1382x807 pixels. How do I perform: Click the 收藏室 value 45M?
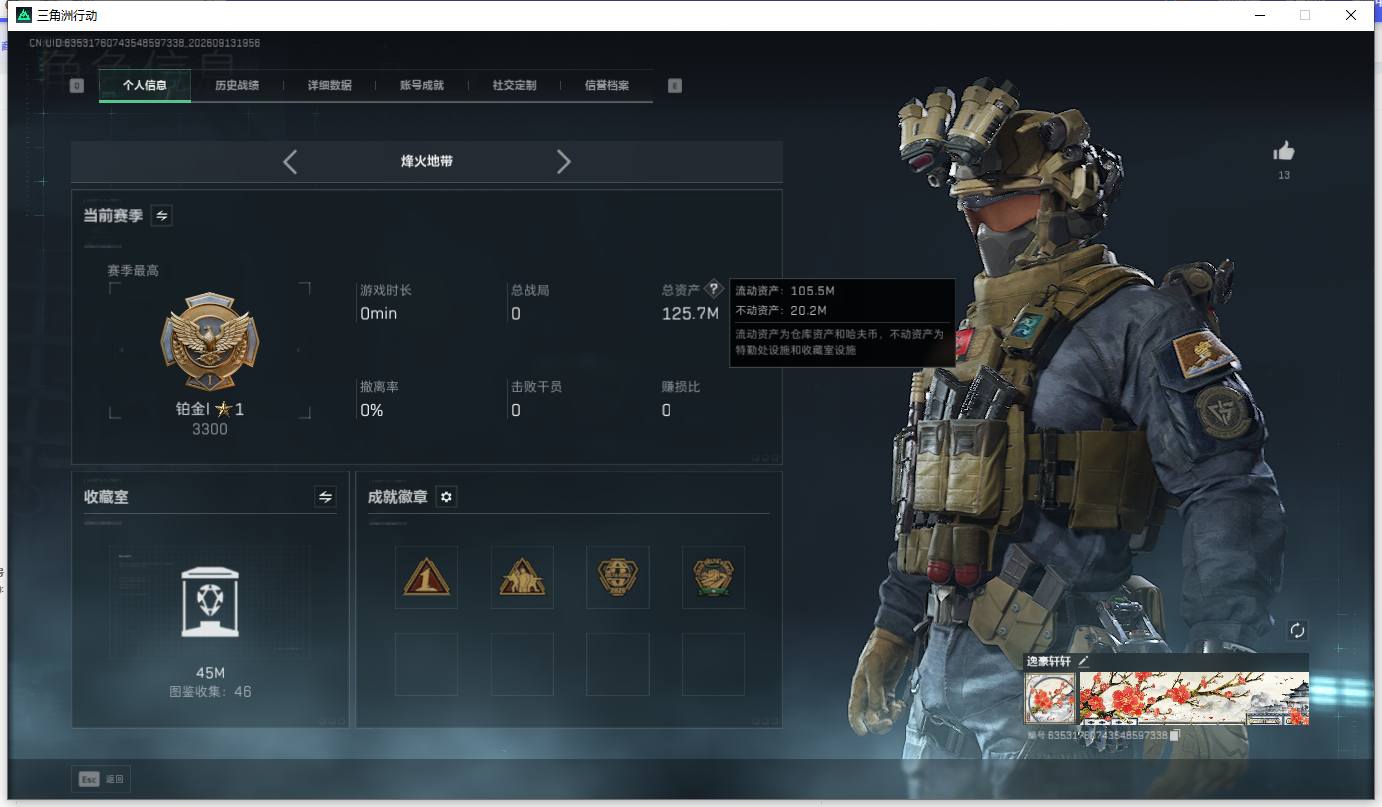point(210,673)
